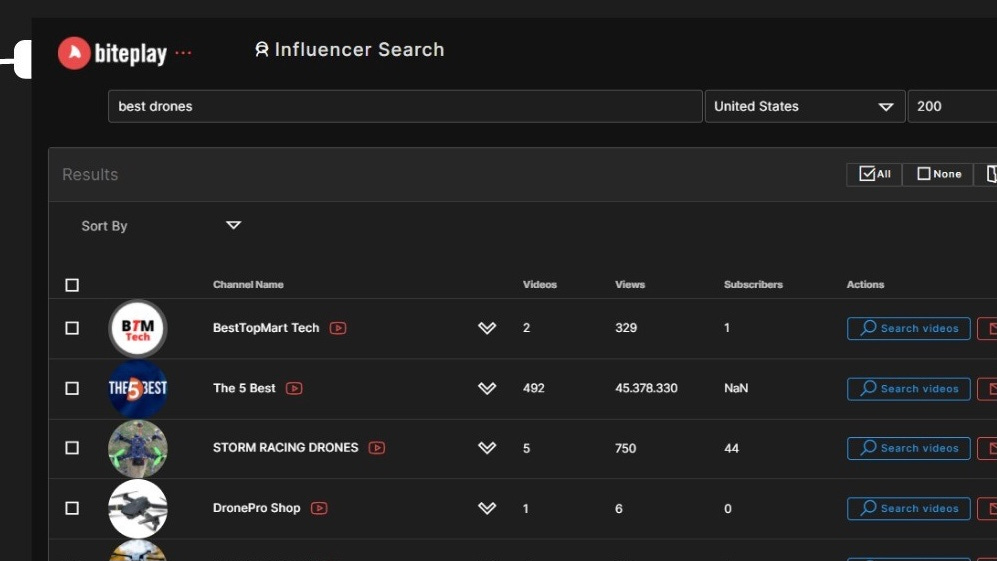This screenshot has height=561, width=997.
Task: Select STORM RACING DRONES row checkbox
Action: pos(72,448)
